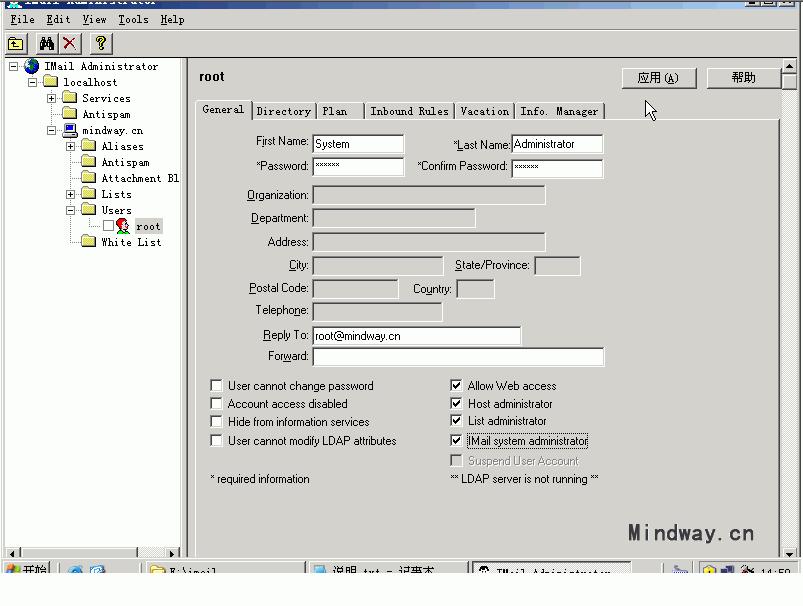Click the binoculars find toolbar icon
Image resolution: width=803 pixels, height=606 pixels.
click(47, 44)
